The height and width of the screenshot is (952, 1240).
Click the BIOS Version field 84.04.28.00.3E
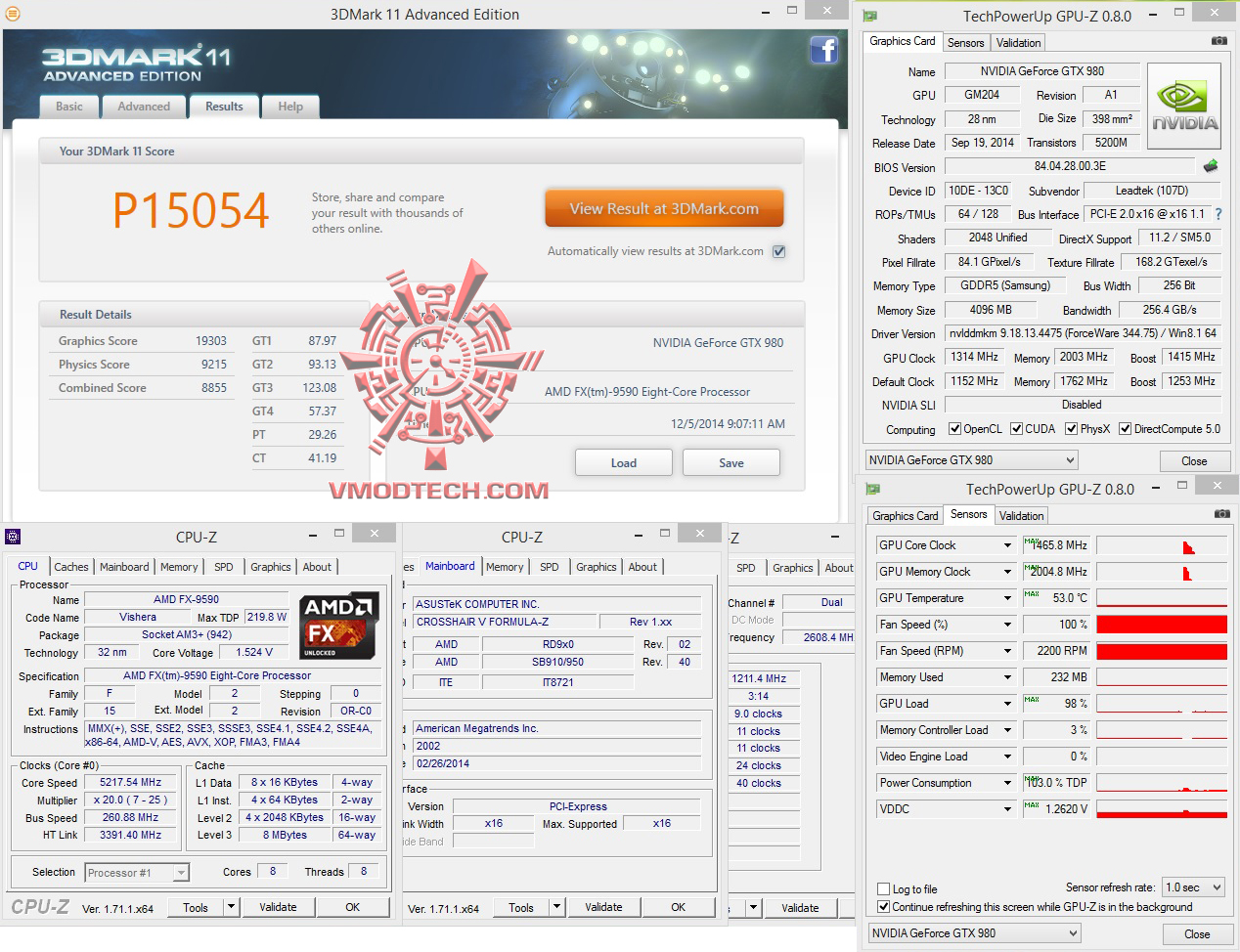(1070, 166)
